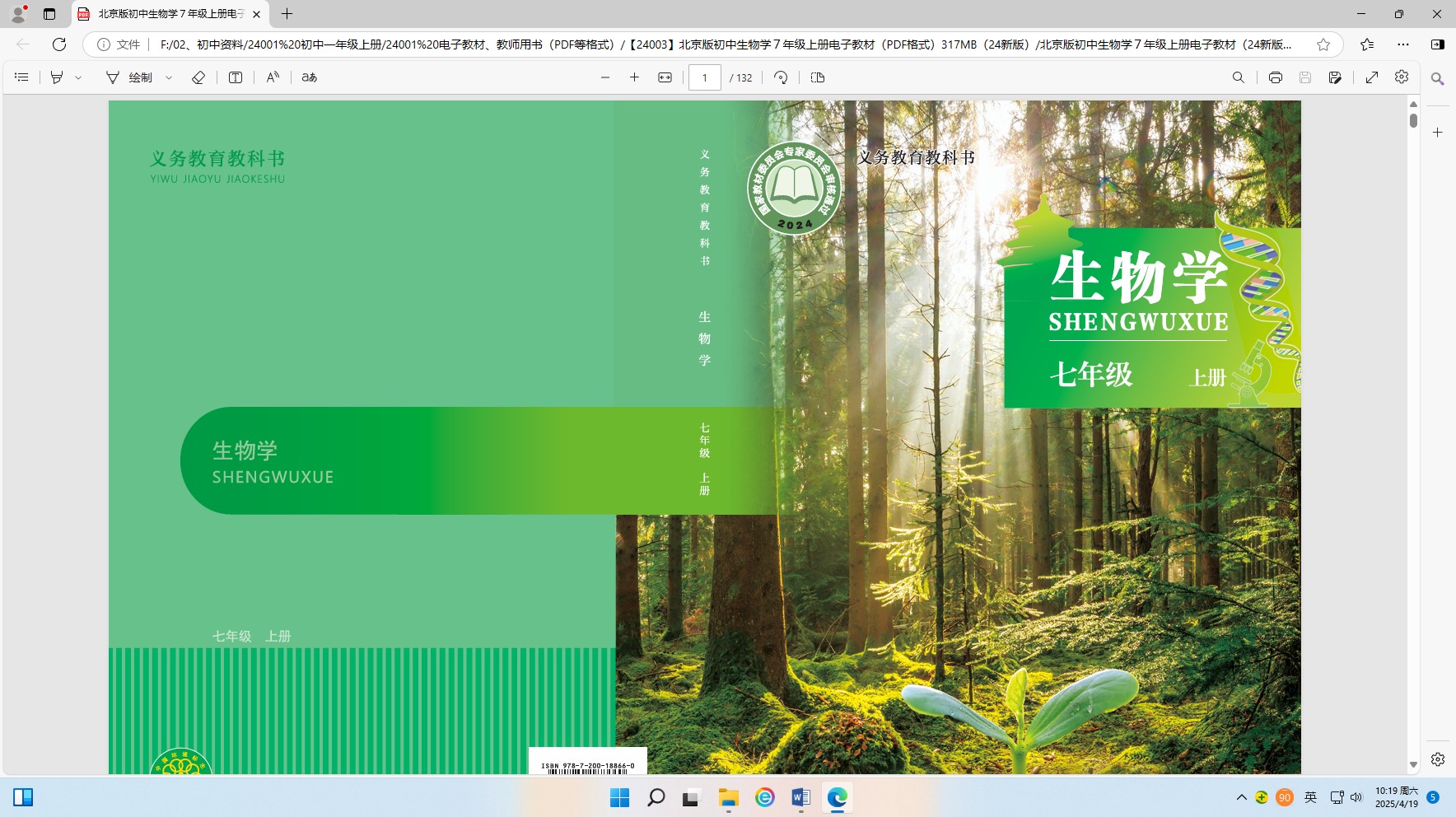Viewport: 1456px width, 817px height.
Task: Expand the highlight color dropdown arrow
Action: [x=79, y=77]
